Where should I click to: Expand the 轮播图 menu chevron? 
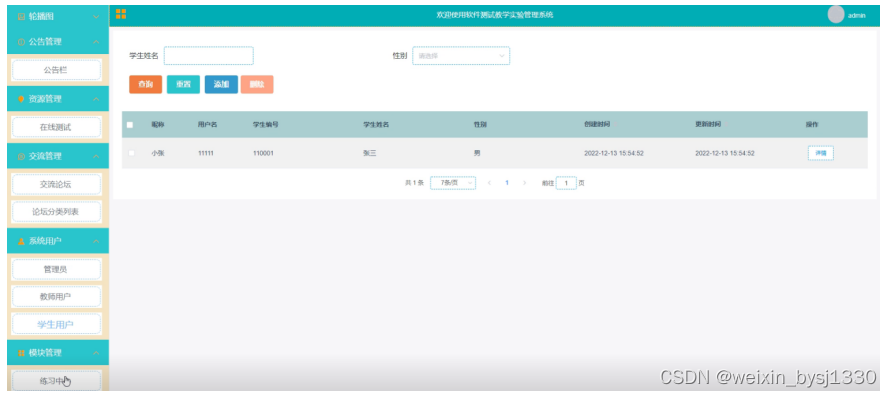click(x=96, y=17)
